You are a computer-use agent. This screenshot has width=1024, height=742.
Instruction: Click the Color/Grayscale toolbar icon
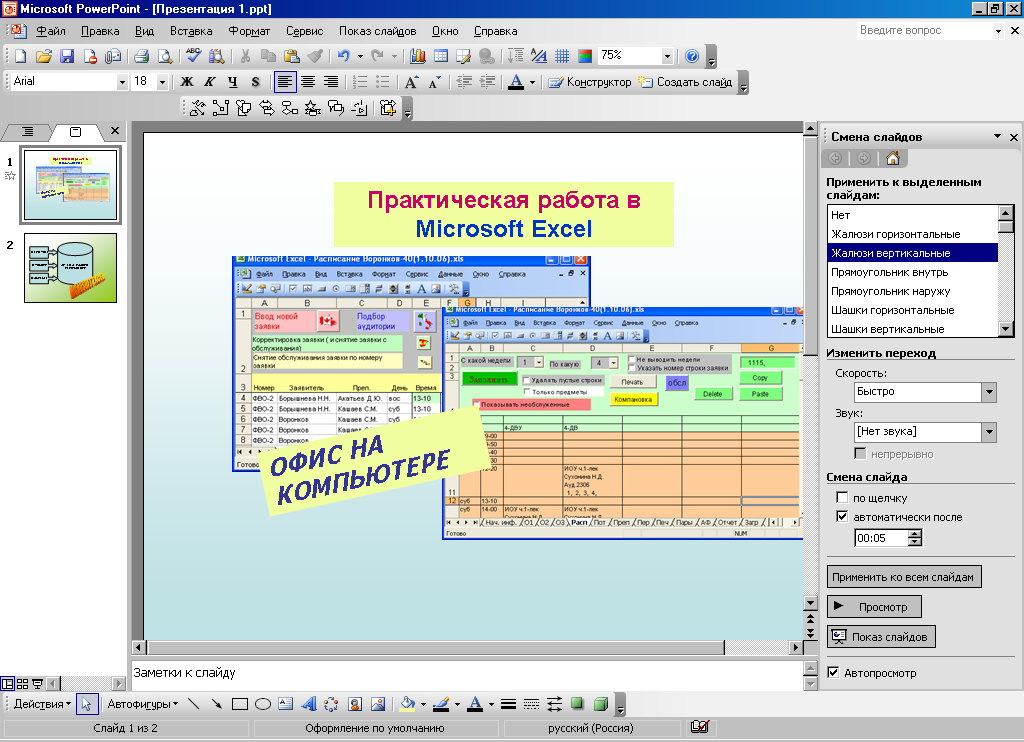point(585,56)
